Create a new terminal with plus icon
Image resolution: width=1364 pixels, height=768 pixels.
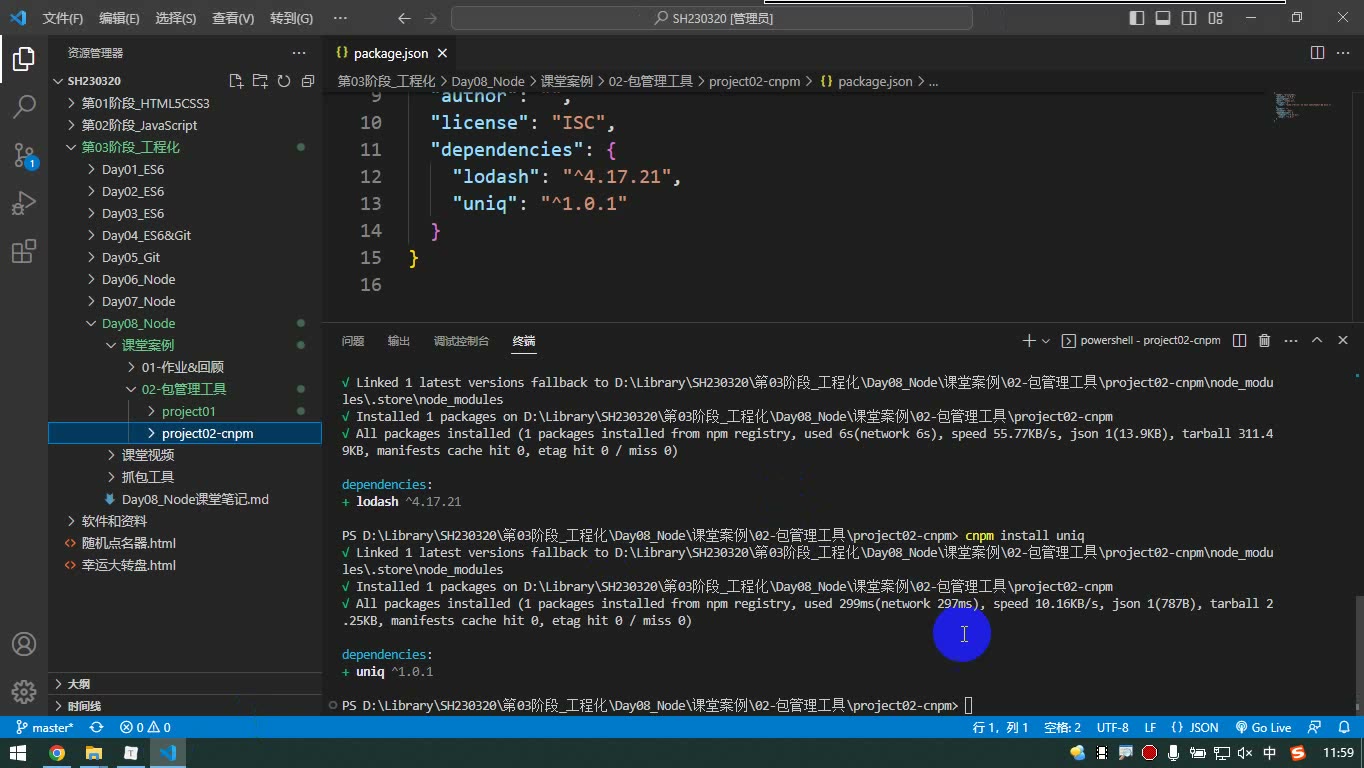pyautogui.click(x=1028, y=340)
